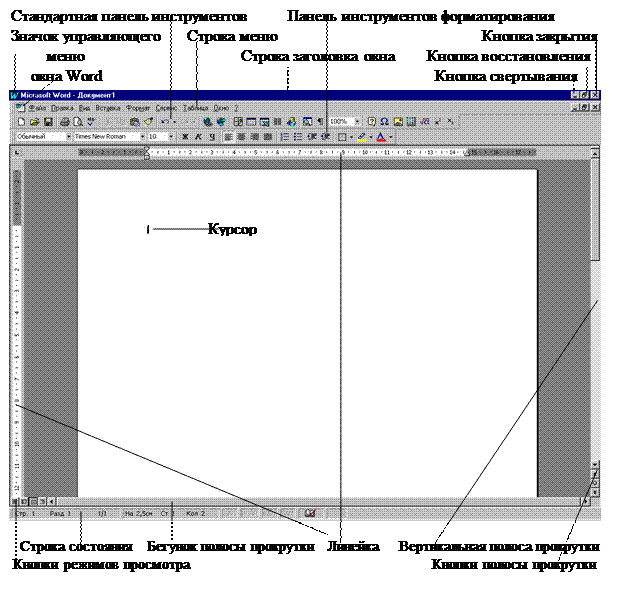Click the New document icon
The image size is (628, 589).
click(20, 121)
